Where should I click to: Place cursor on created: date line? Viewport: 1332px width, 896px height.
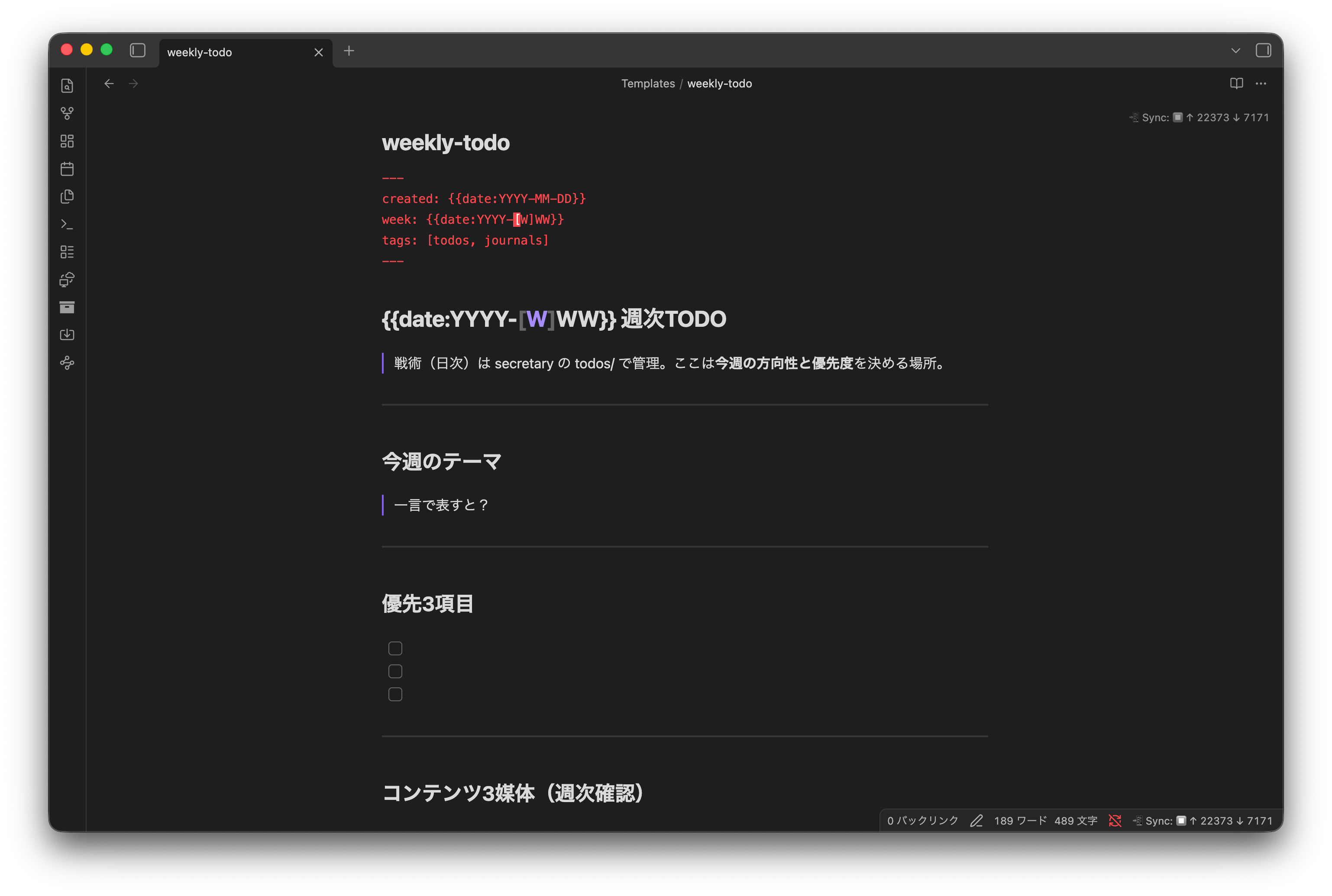tap(484, 199)
